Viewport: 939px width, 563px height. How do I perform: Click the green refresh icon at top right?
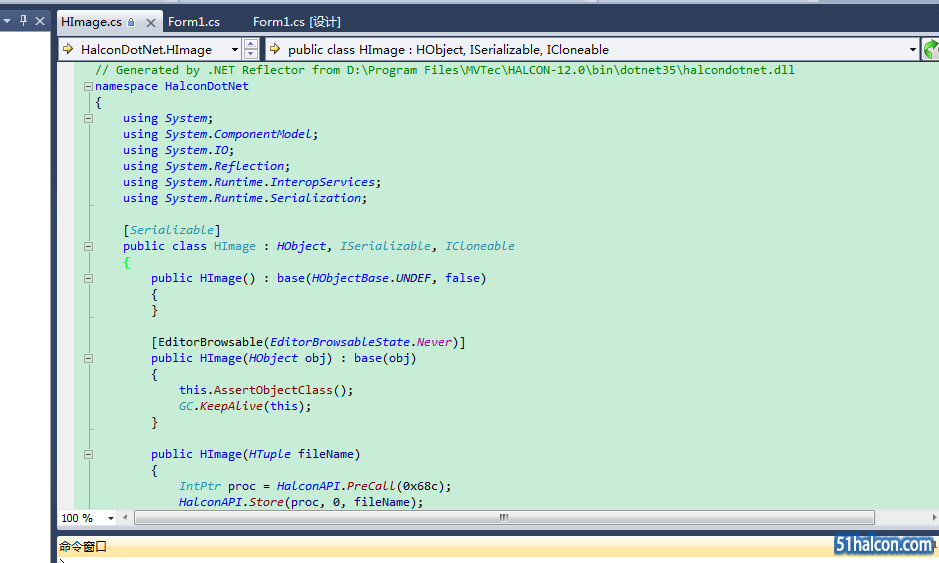(931, 49)
